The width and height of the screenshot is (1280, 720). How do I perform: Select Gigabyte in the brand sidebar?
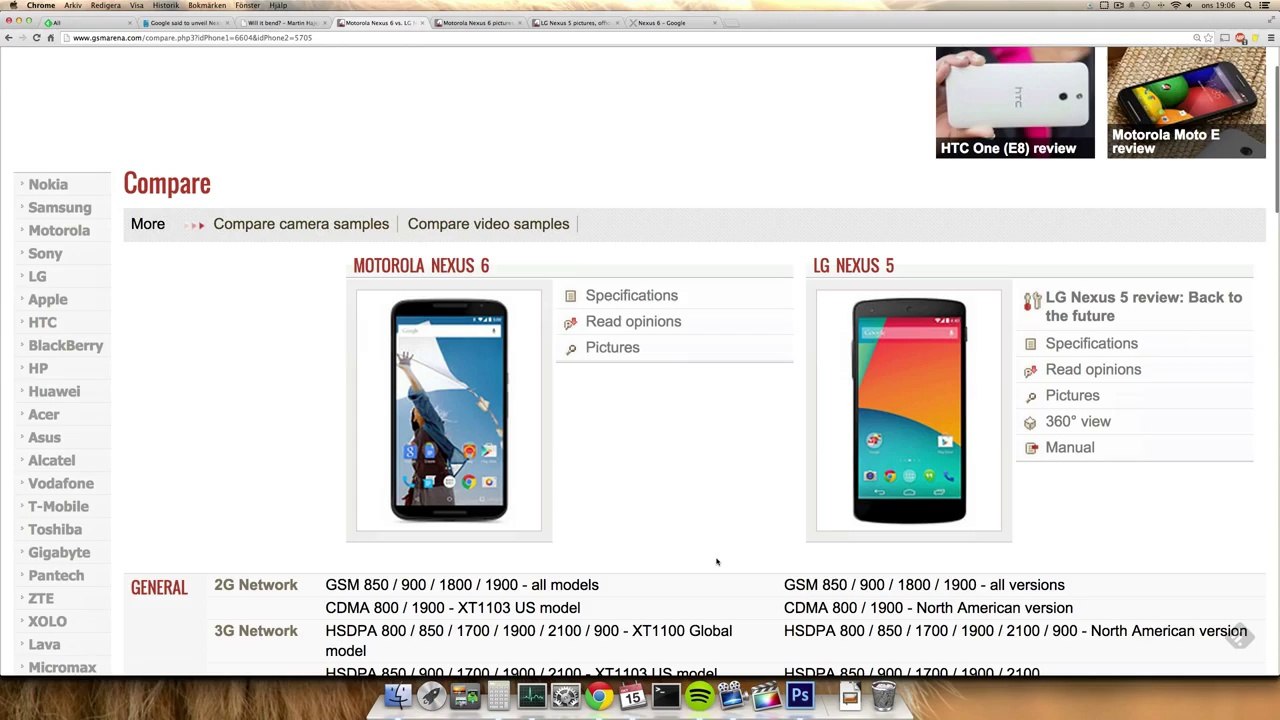point(59,553)
